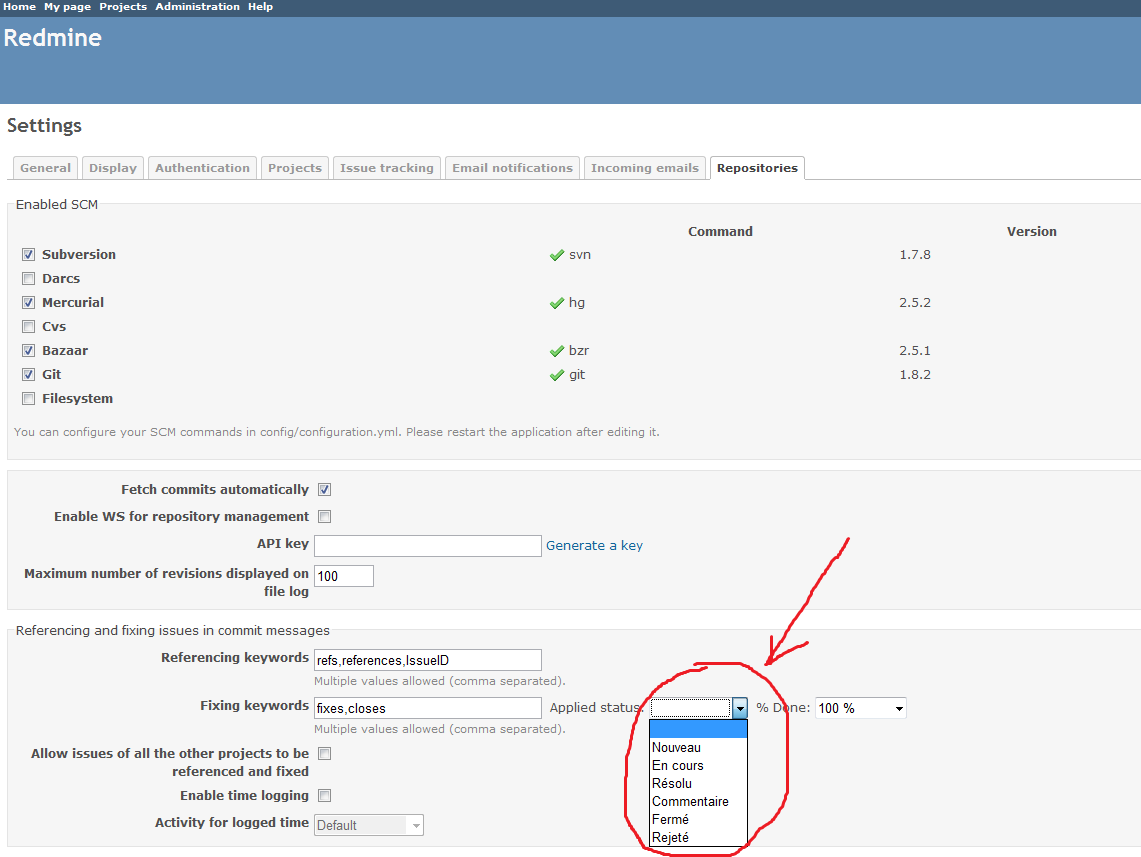The width and height of the screenshot is (1141, 857).
Task: Collapse the Applied status dropdown arrow
Action: 739,708
